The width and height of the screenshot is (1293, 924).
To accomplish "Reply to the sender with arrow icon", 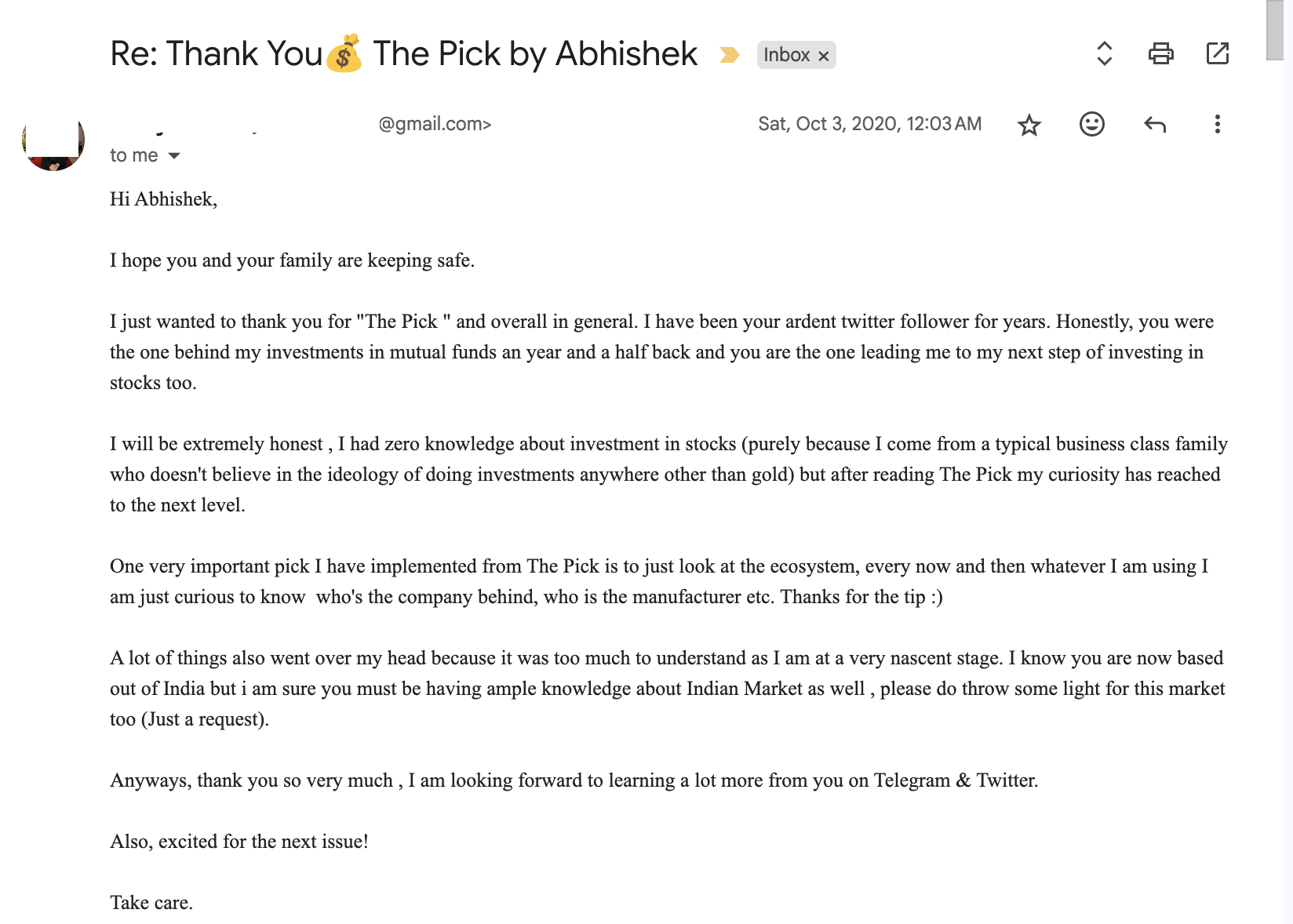I will [1154, 124].
